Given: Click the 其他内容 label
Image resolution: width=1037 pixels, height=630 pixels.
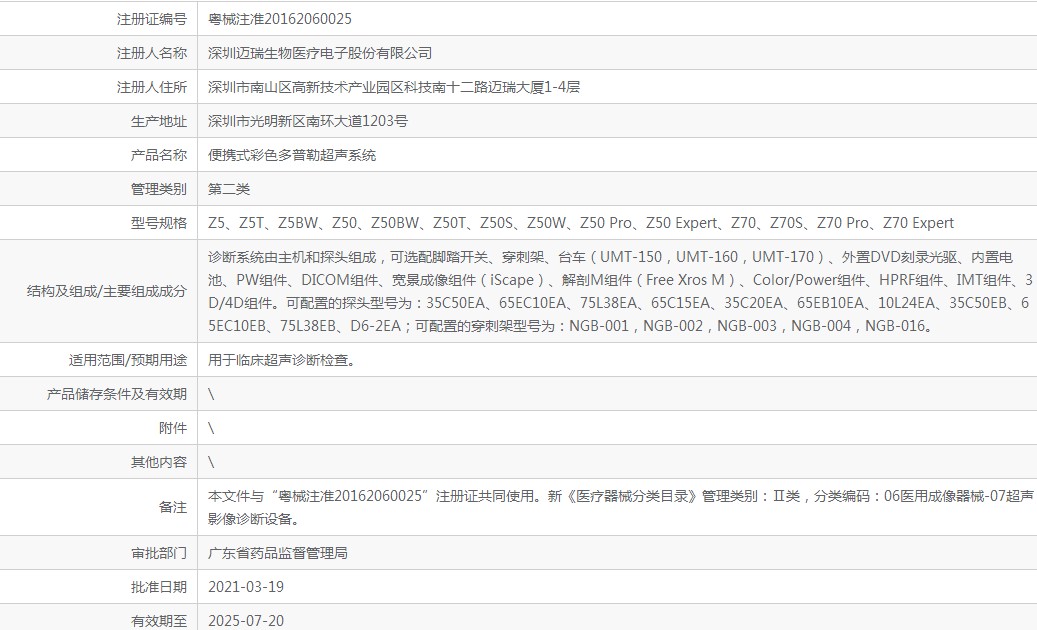Looking at the screenshot, I should [x=159, y=463].
